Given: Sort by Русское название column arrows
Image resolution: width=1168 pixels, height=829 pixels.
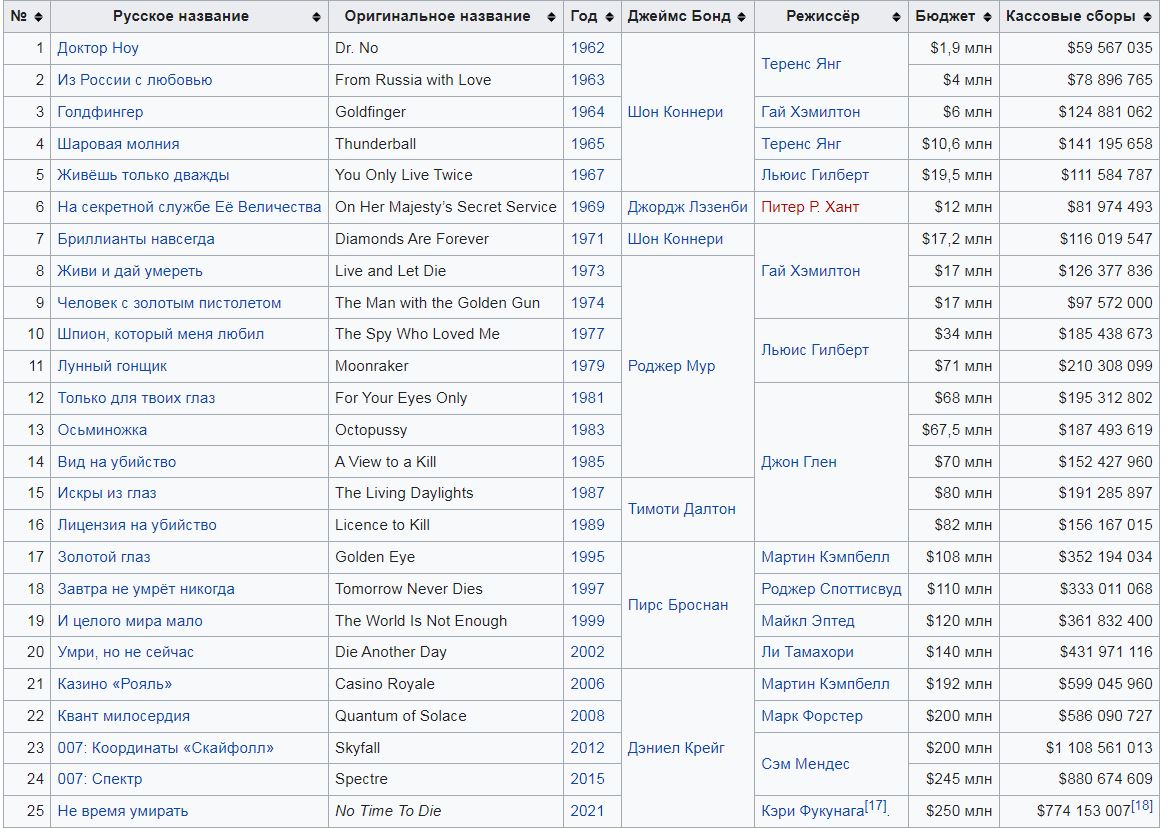Looking at the screenshot, I should pos(317,17).
